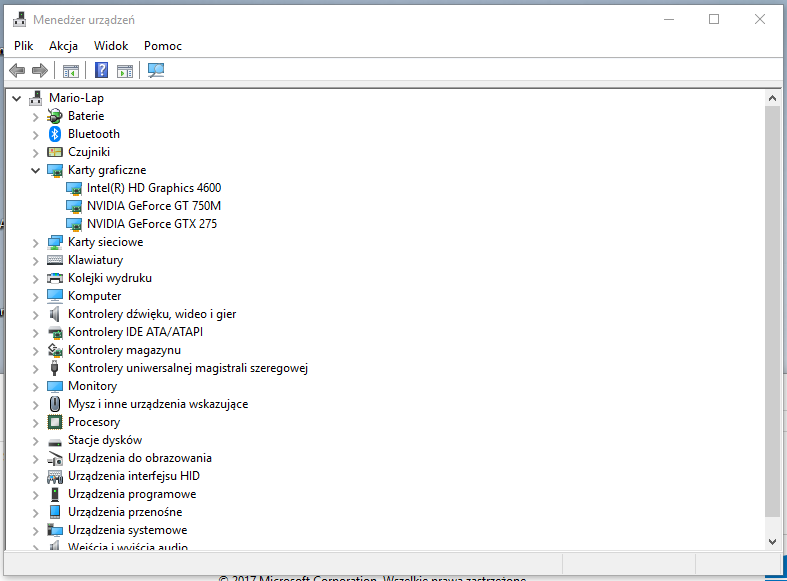The image size is (787, 581).
Task: Click the Karty sieciowe category icon
Action: pos(55,242)
